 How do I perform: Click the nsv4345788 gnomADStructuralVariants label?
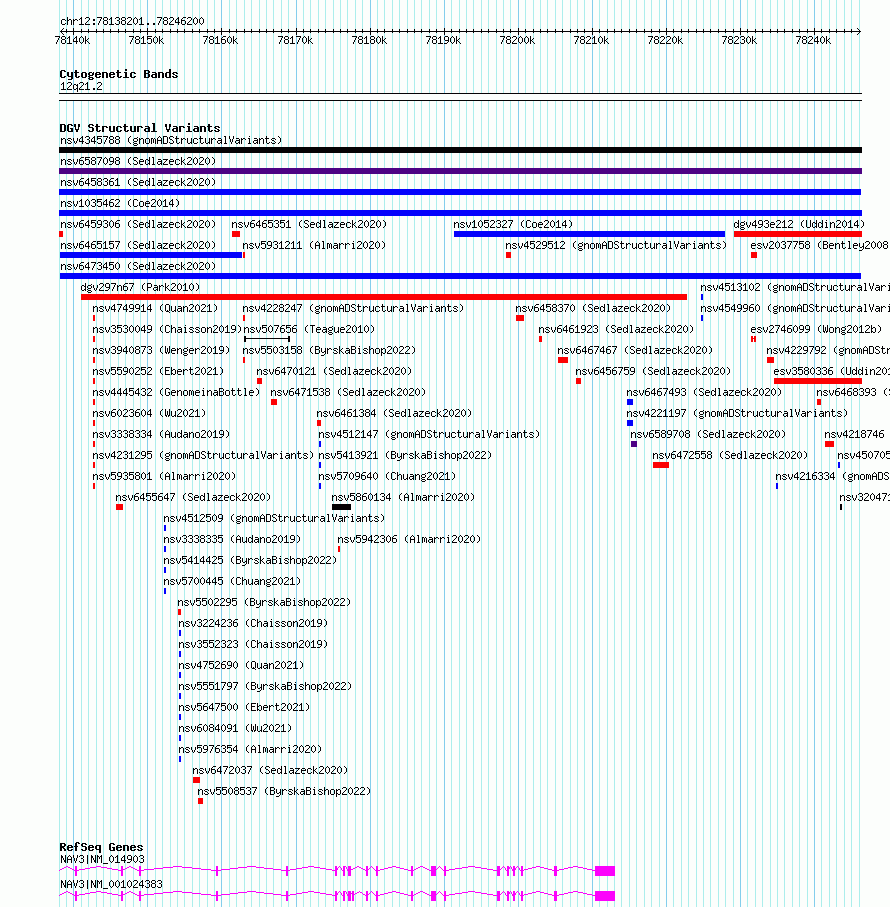coord(171,141)
